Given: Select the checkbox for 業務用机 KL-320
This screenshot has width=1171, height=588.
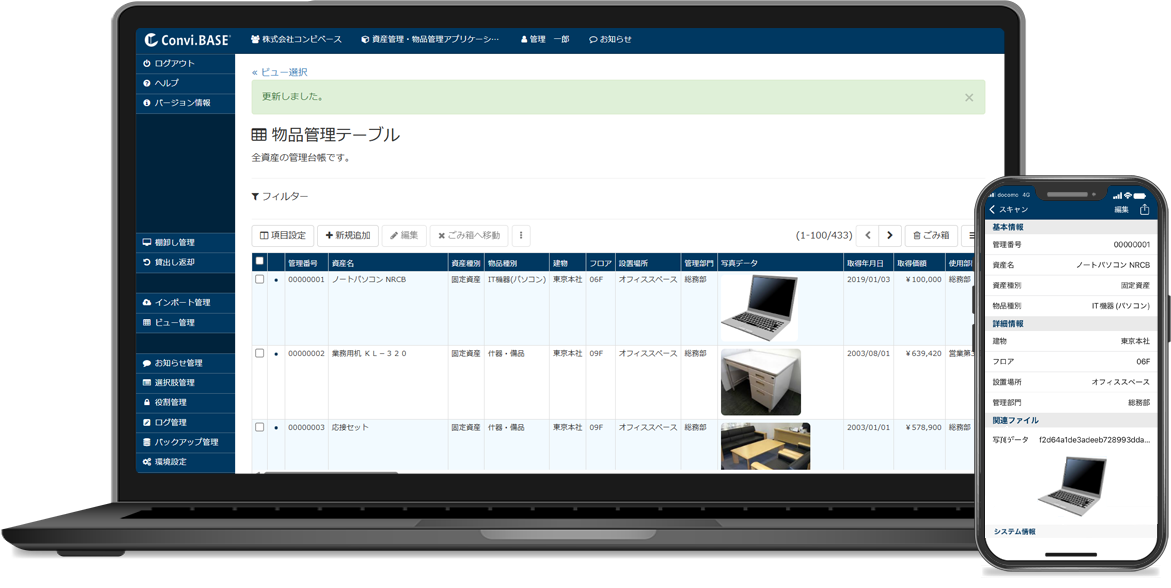Looking at the screenshot, I should pos(260,354).
